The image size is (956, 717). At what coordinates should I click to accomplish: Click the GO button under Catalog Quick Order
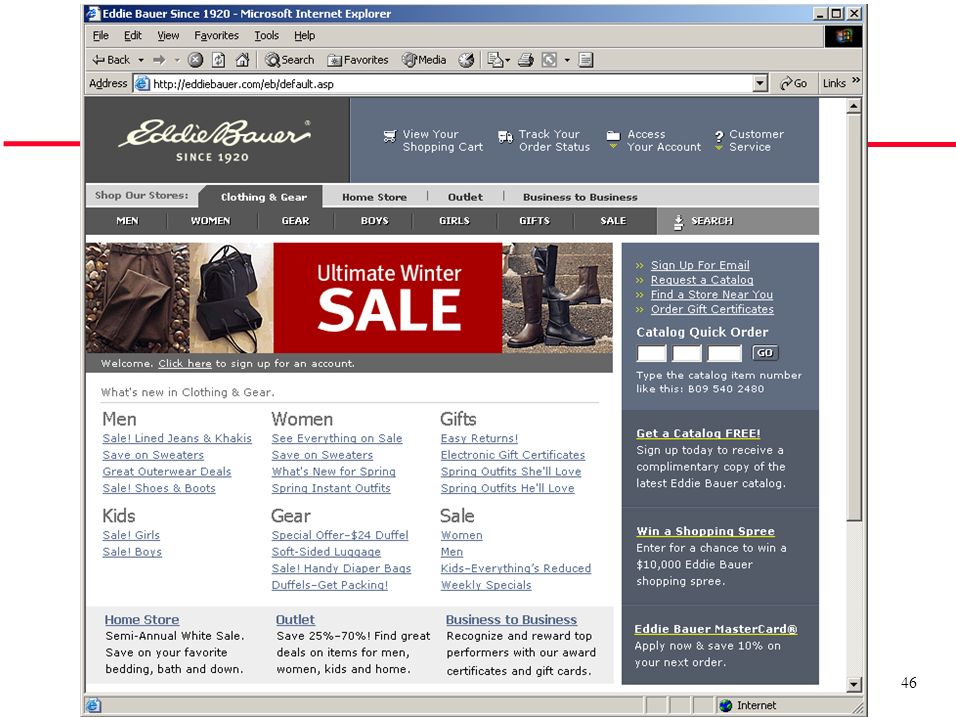(765, 352)
